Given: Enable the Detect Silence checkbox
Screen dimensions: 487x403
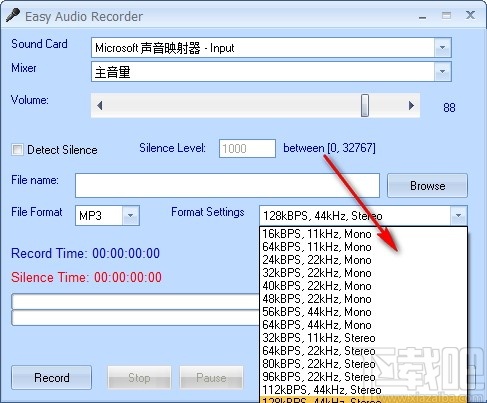Looking at the screenshot, I should coord(17,149).
